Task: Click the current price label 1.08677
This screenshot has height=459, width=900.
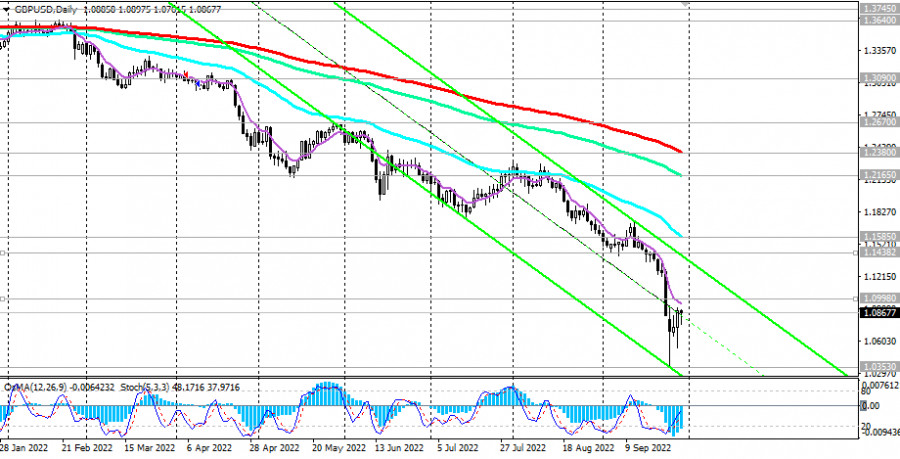Action: pos(876,312)
